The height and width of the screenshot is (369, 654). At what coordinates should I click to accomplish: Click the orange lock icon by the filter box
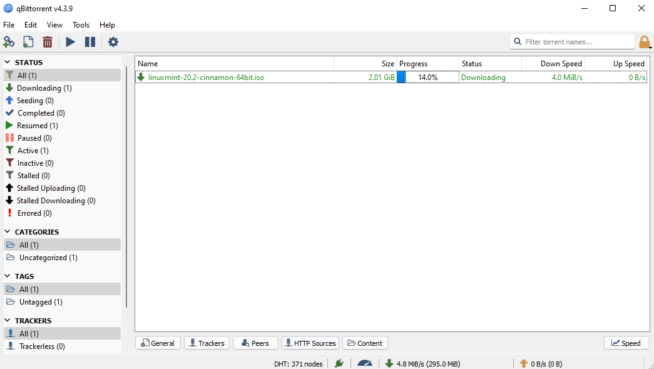coord(644,42)
